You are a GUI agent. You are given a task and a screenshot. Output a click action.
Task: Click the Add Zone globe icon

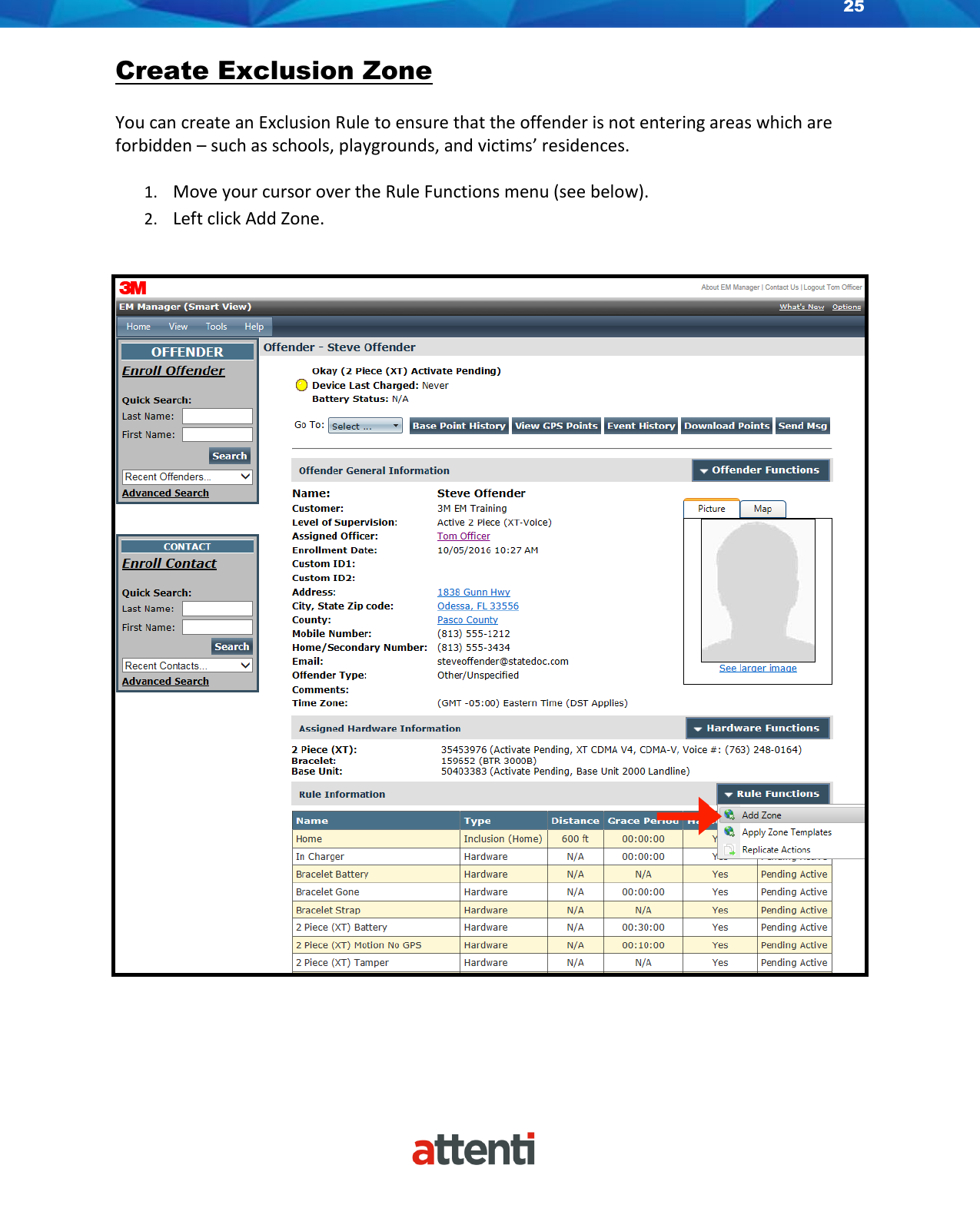click(729, 815)
